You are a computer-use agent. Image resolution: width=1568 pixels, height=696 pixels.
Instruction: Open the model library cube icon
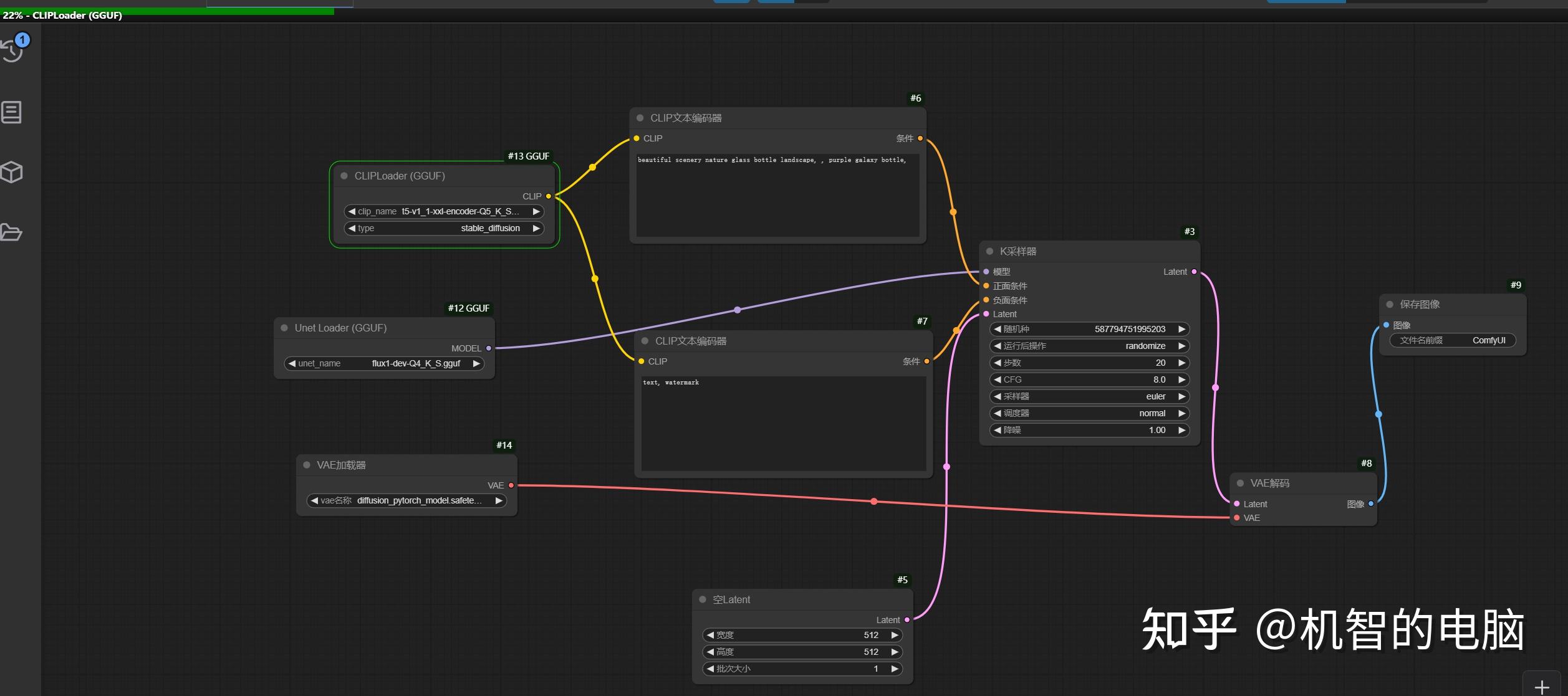(x=11, y=172)
